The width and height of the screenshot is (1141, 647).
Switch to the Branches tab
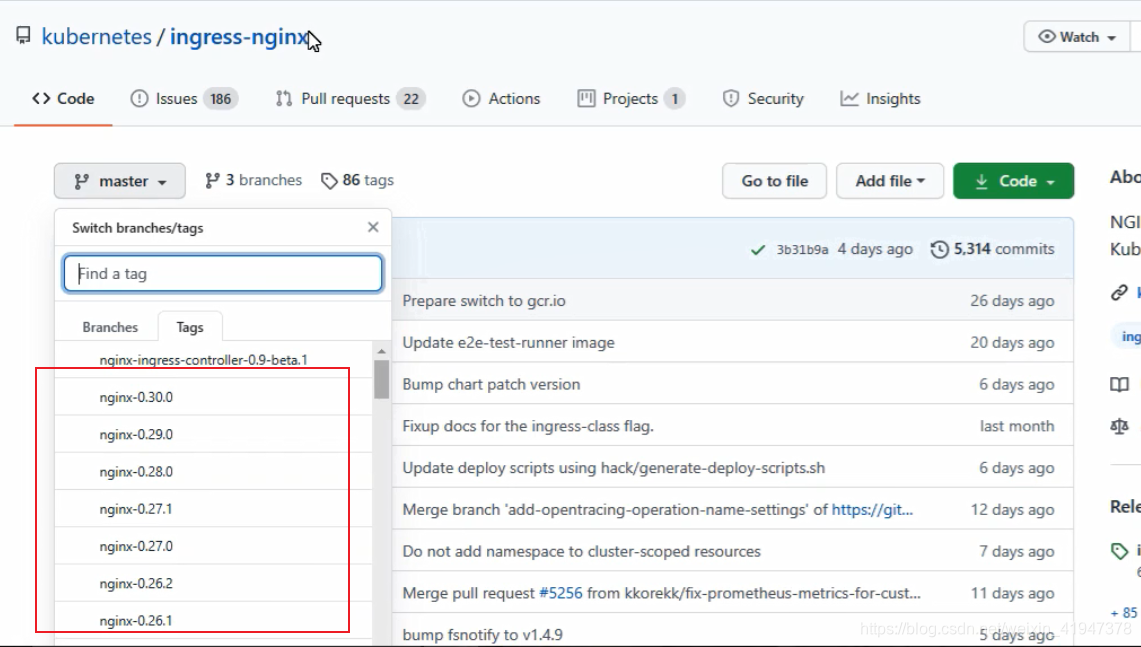pos(110,327)
